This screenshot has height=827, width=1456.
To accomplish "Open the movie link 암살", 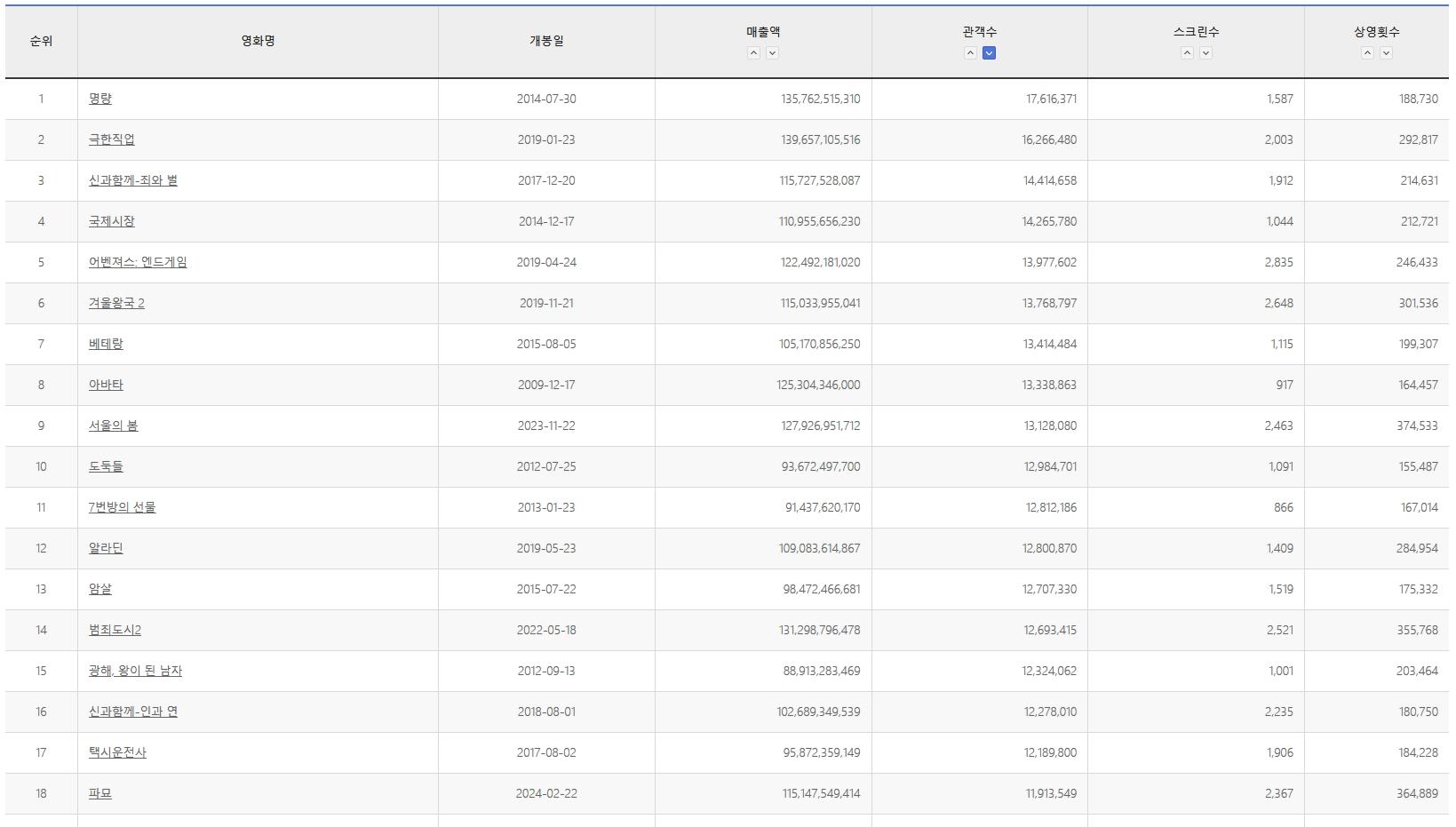I will point(100,589).
